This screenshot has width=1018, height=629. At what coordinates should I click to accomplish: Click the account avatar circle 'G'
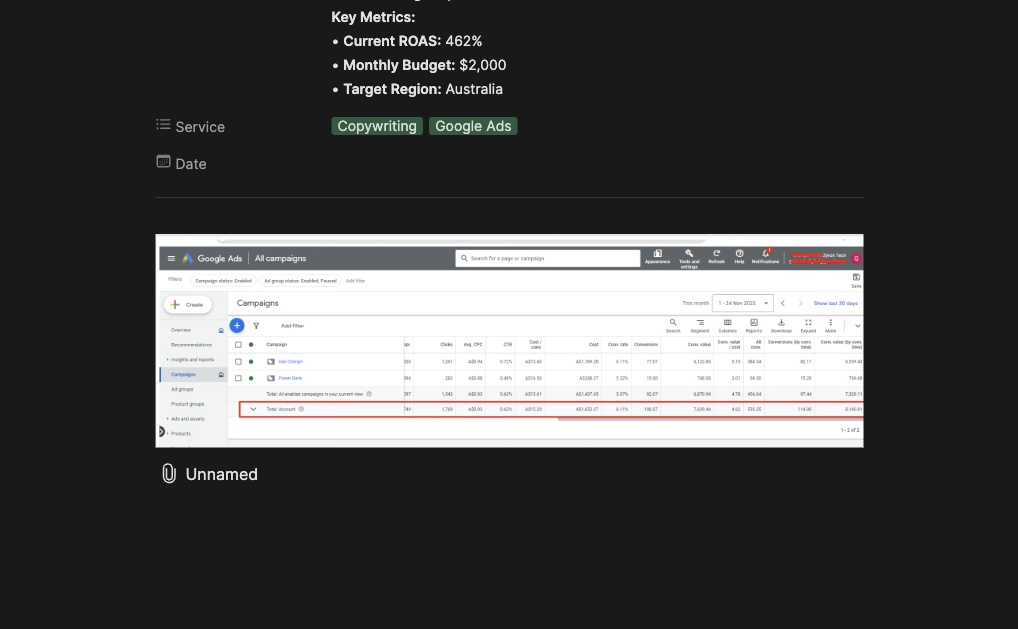click(x=856, y=258)
